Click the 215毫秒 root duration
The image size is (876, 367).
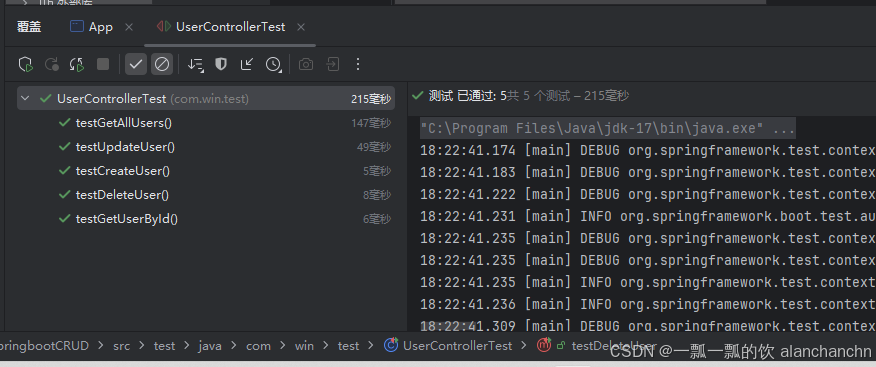tap(371, 99)
